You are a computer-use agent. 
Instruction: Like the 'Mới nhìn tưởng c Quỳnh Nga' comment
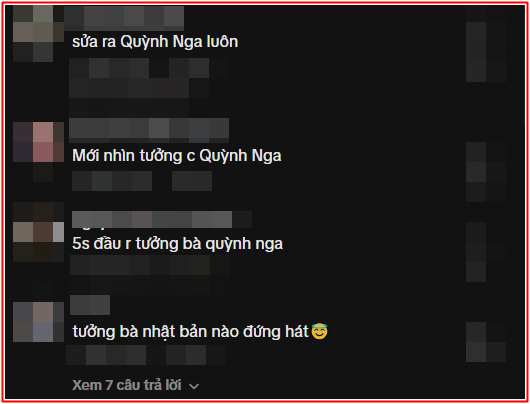486,172
